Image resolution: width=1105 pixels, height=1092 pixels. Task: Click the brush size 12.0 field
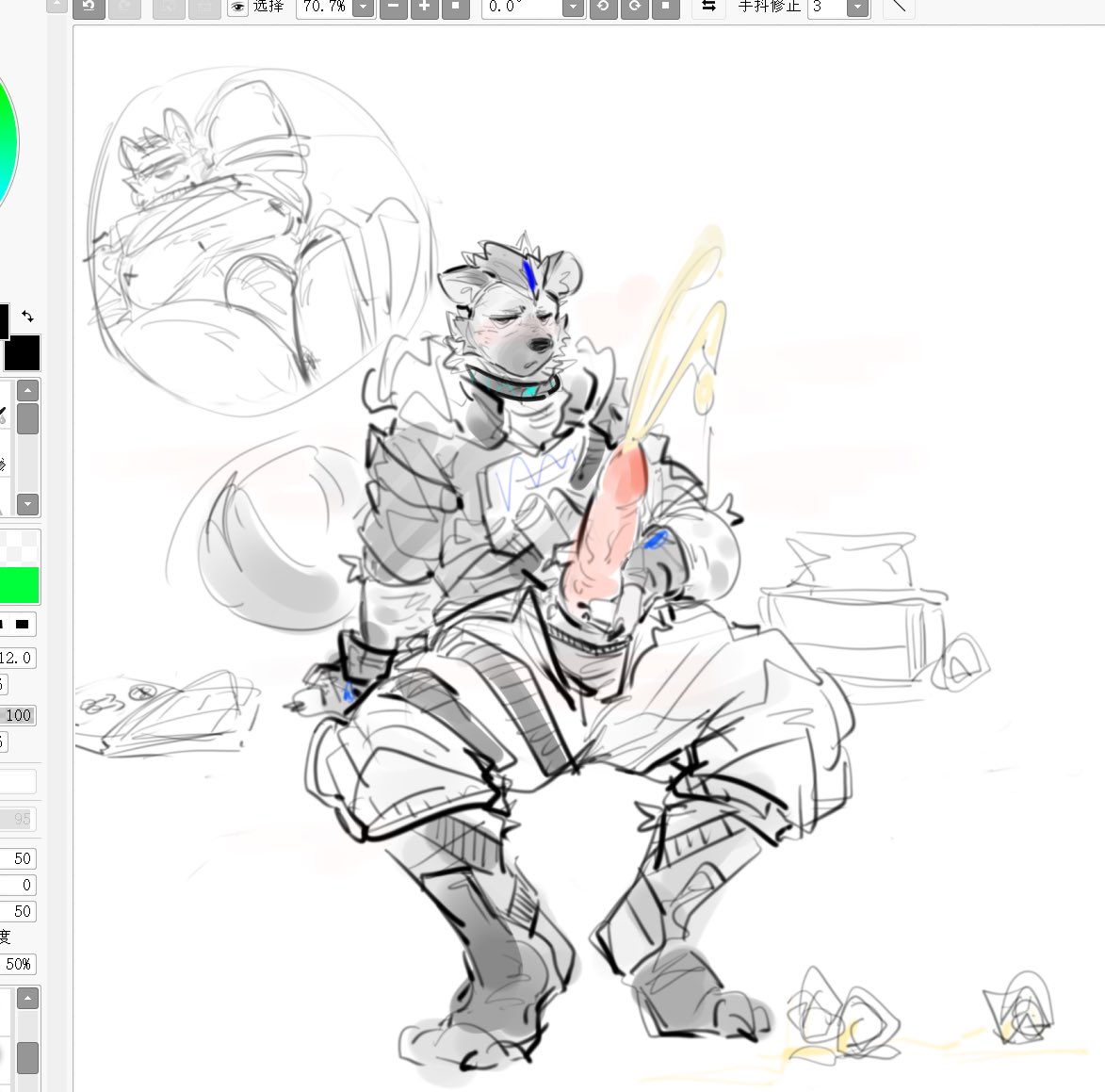coord(17,658)
